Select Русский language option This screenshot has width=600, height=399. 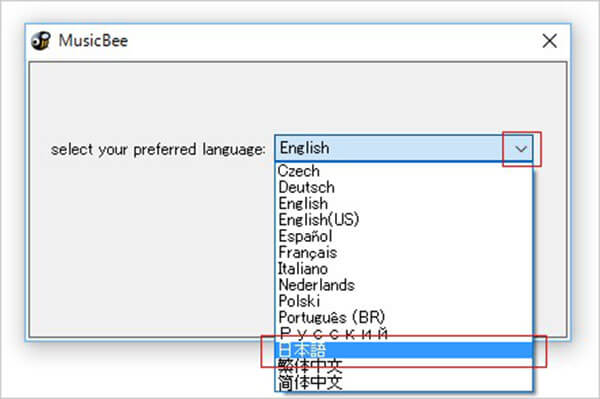click(404, 334)
